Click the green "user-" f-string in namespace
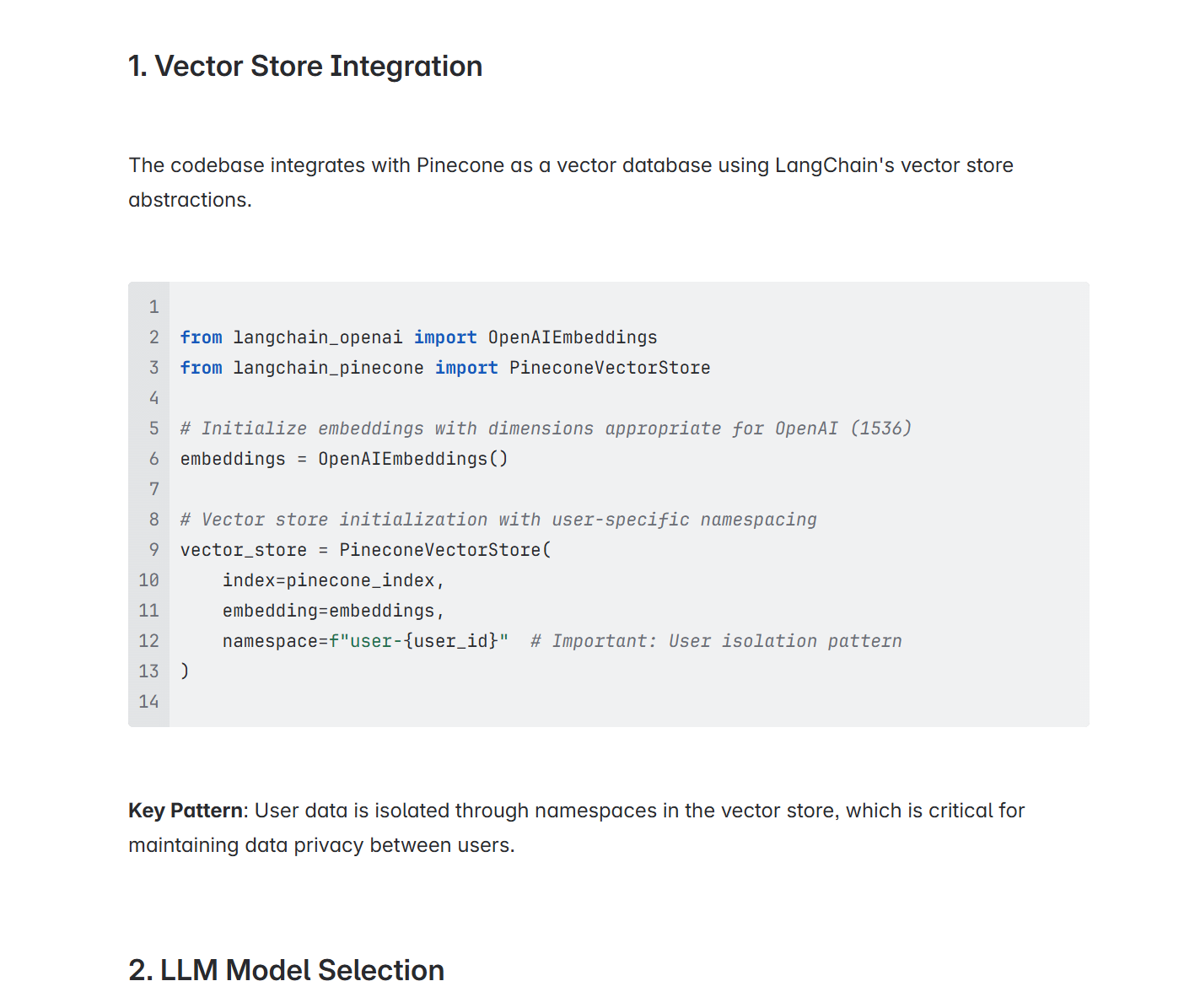1184x1008 pixels. tap(371, 641)
